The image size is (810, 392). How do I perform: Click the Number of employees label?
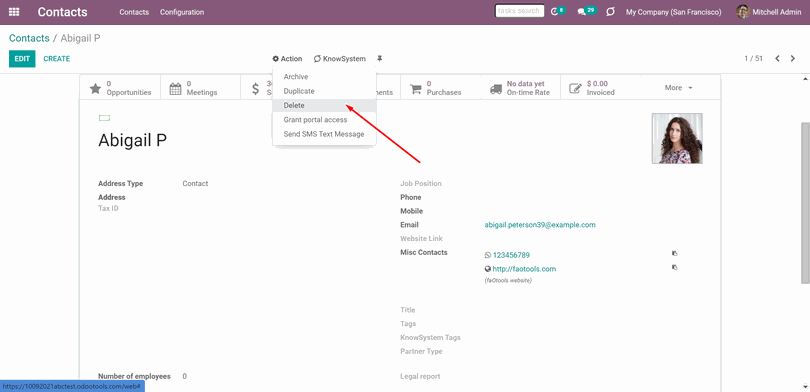pos(134,377)
